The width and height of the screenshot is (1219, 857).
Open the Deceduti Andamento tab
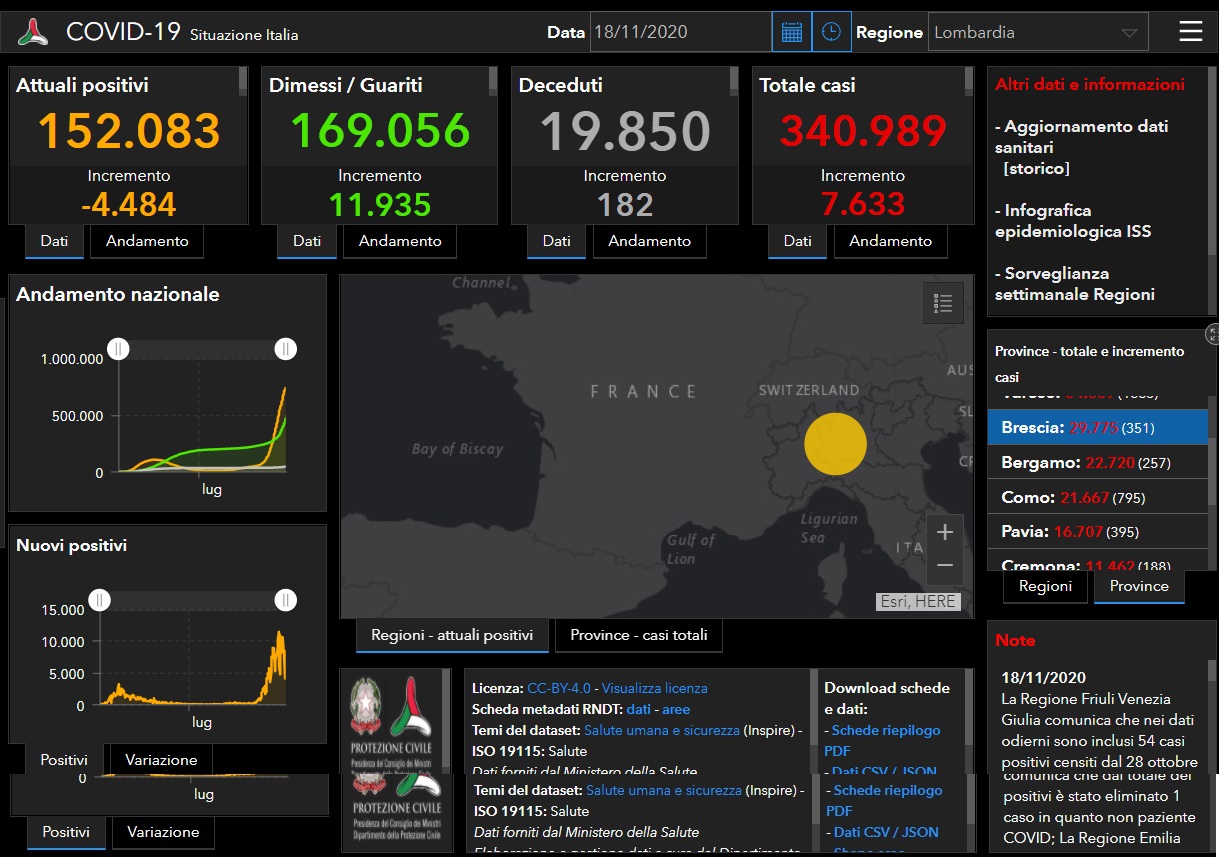pyautogui.click(x=649, y=241)
